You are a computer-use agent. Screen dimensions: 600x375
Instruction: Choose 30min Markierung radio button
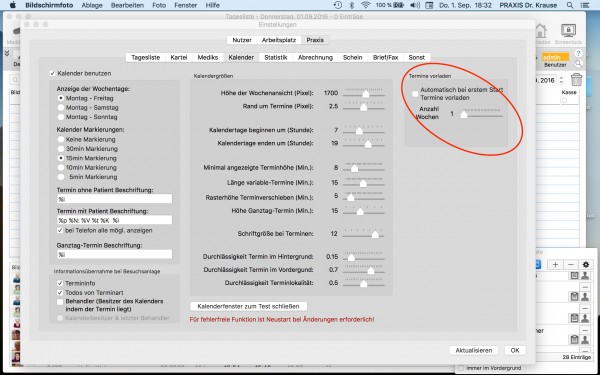[60, 148]
